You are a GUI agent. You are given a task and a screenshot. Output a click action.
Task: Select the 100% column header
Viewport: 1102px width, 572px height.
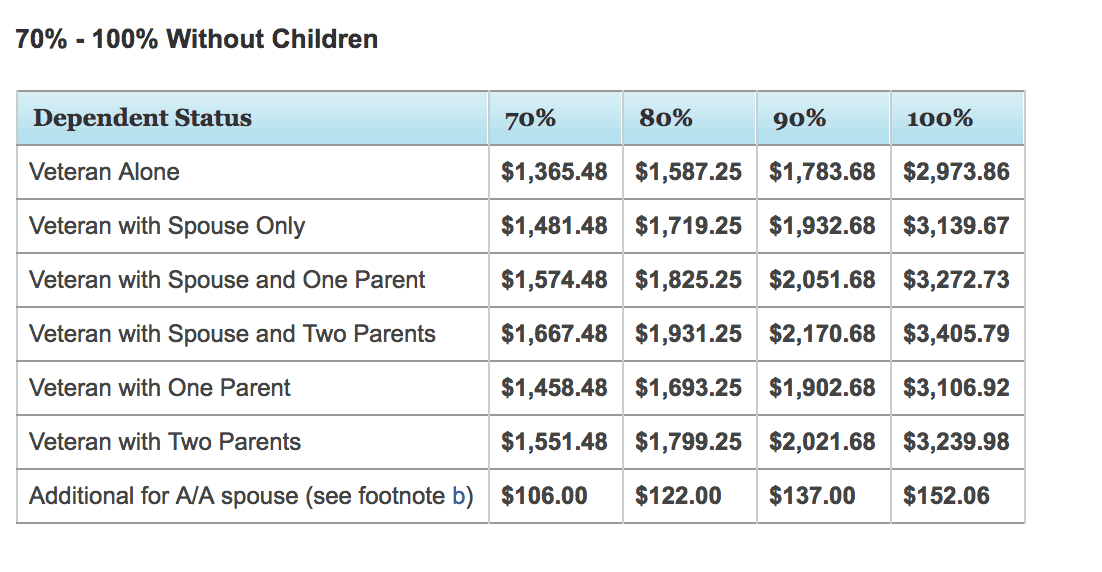(x=939, y=118)
